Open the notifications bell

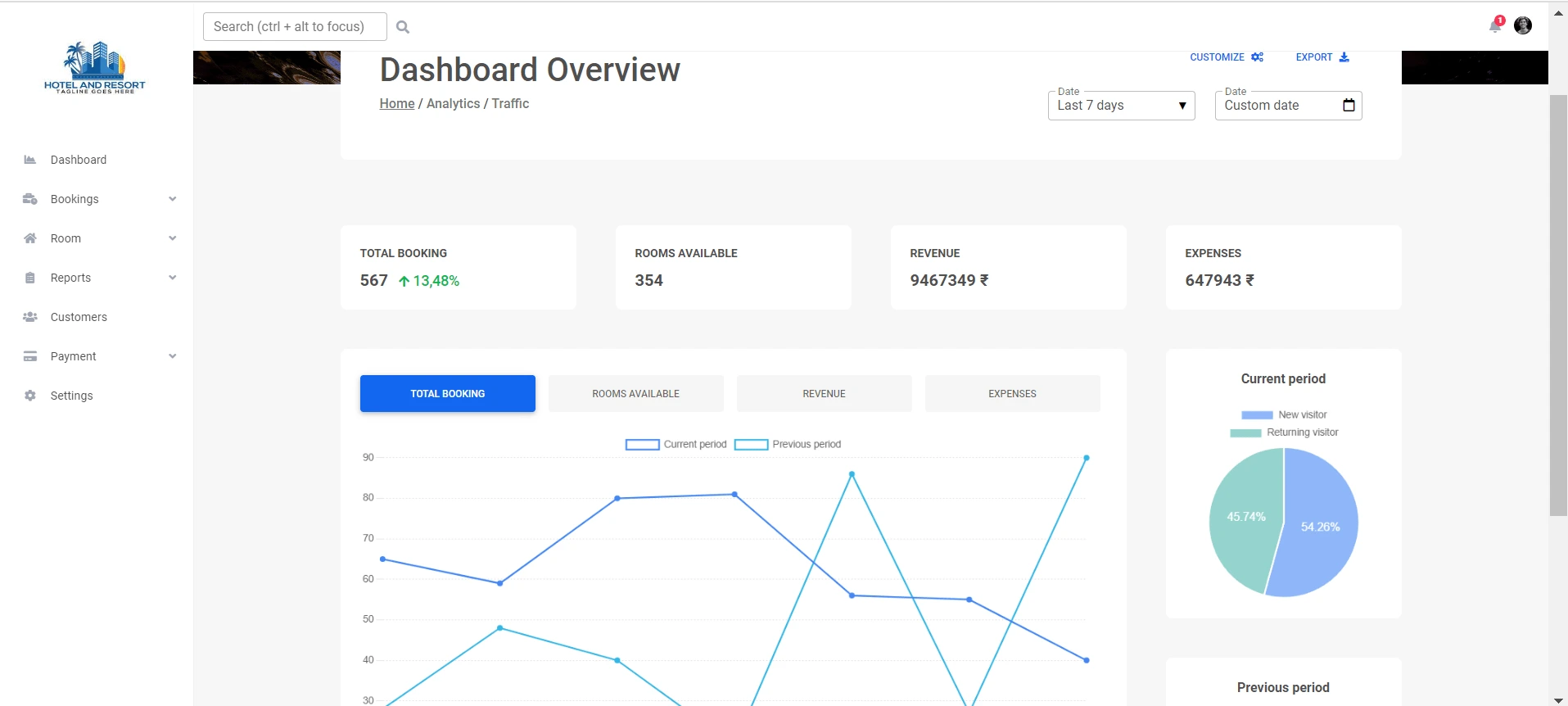(x=1495, y=26)
